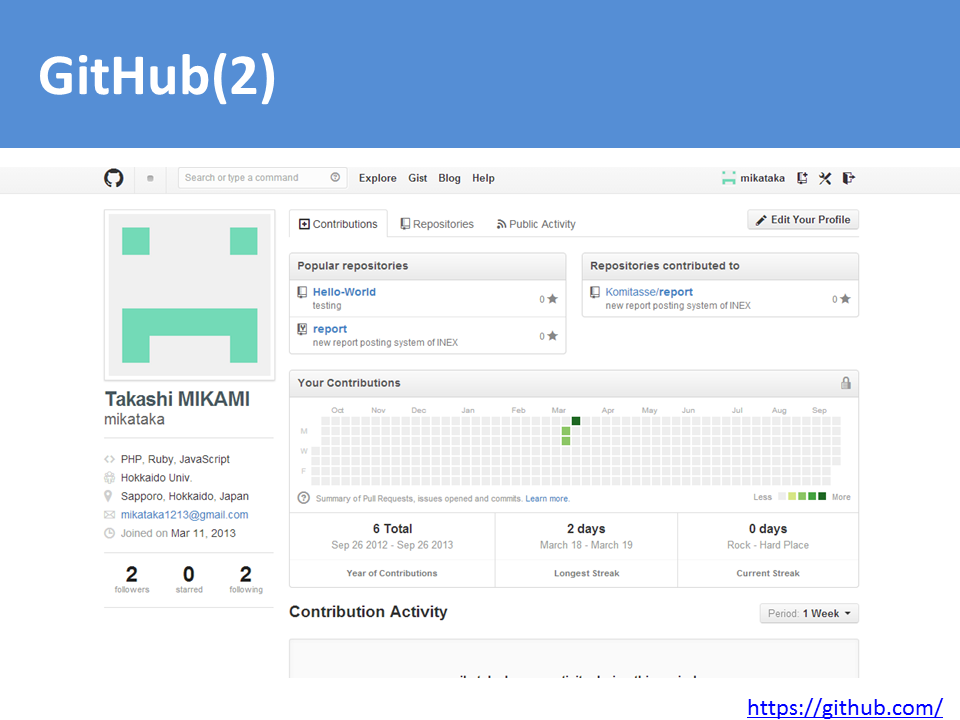This screenshot has height=720, width=960.
Task: Open the 2 following count
Action: [x=246, y=579]
